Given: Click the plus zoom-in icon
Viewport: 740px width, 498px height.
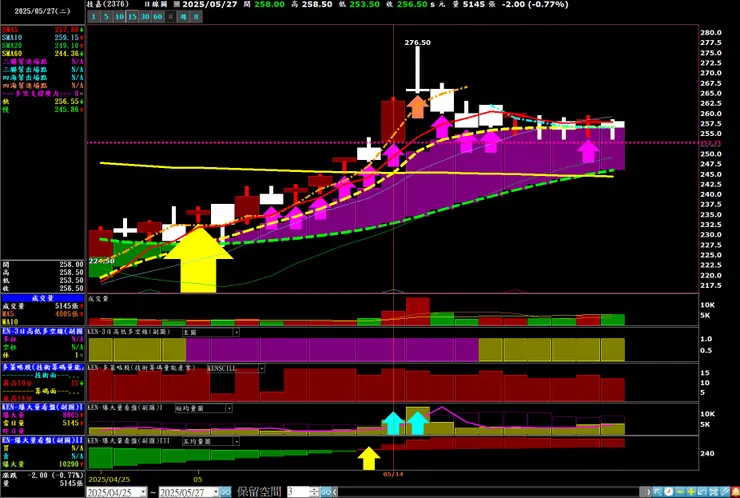Looking at the screenshot, I should [691, 492].
